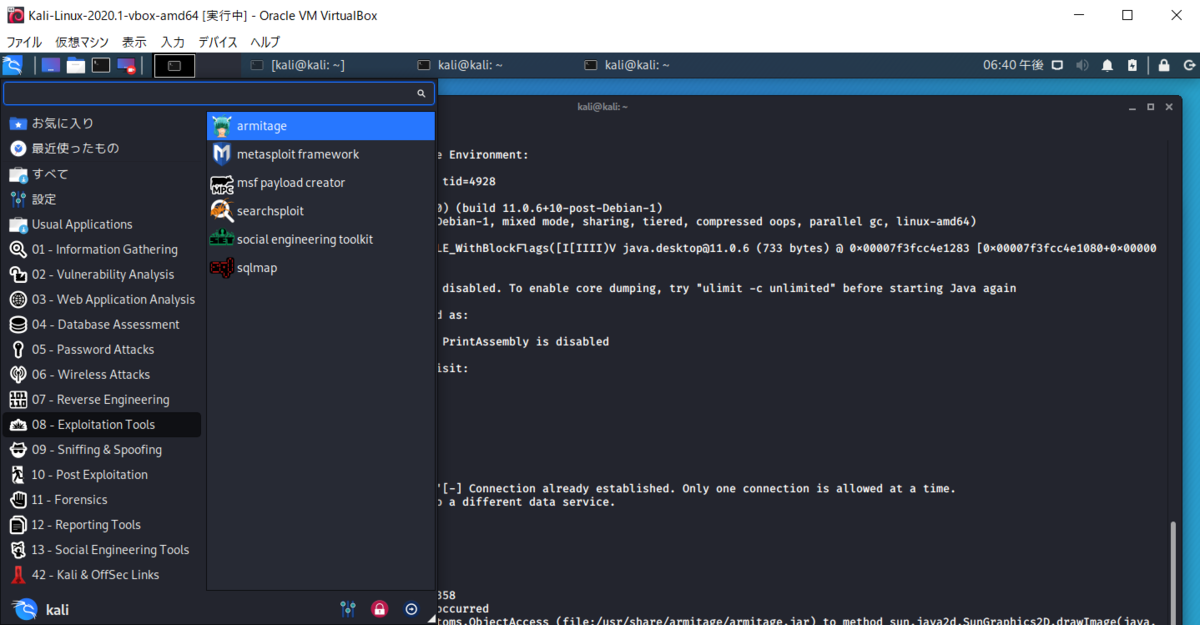Open 10 - Post Exploitation category
Image resolution: width=1200 pixels, height=625 pixels.
pos(104,474)
